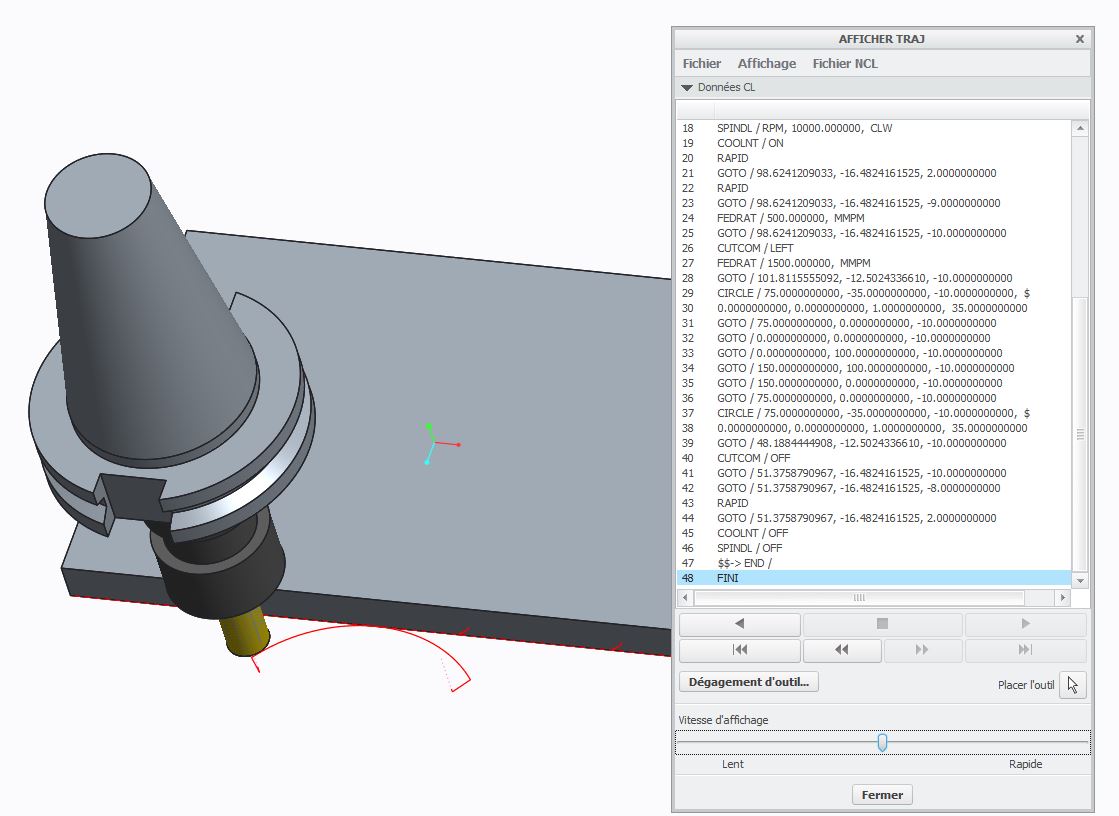Open the Fichier NCL menu
The width and height of the screenshot is (1119, 816).
point(845,64)
